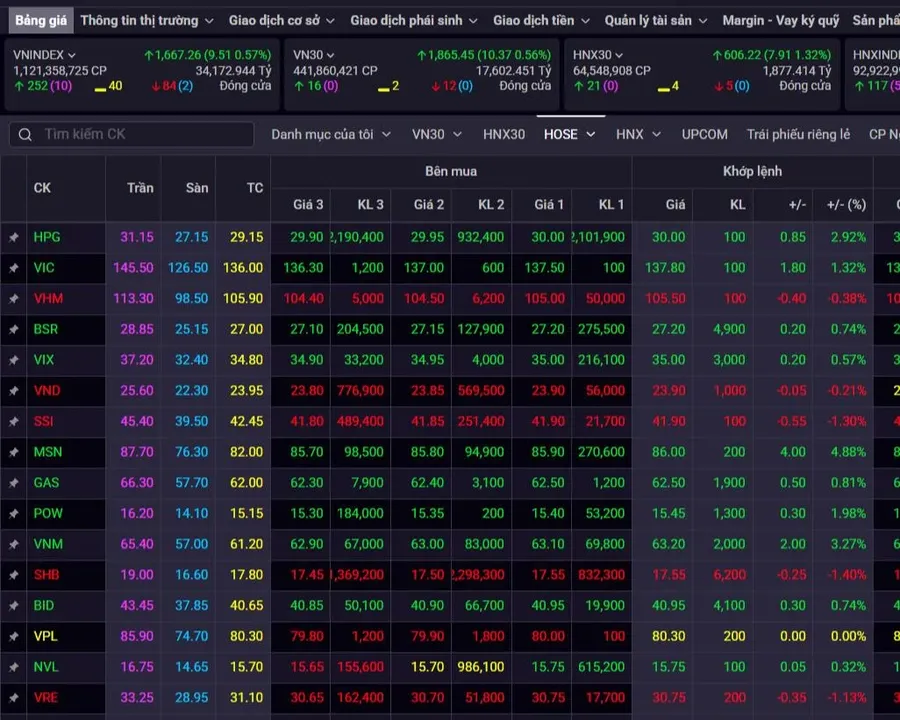
Task: Expand Giao dịch phái sinh menu
Action: pos(414,21)
